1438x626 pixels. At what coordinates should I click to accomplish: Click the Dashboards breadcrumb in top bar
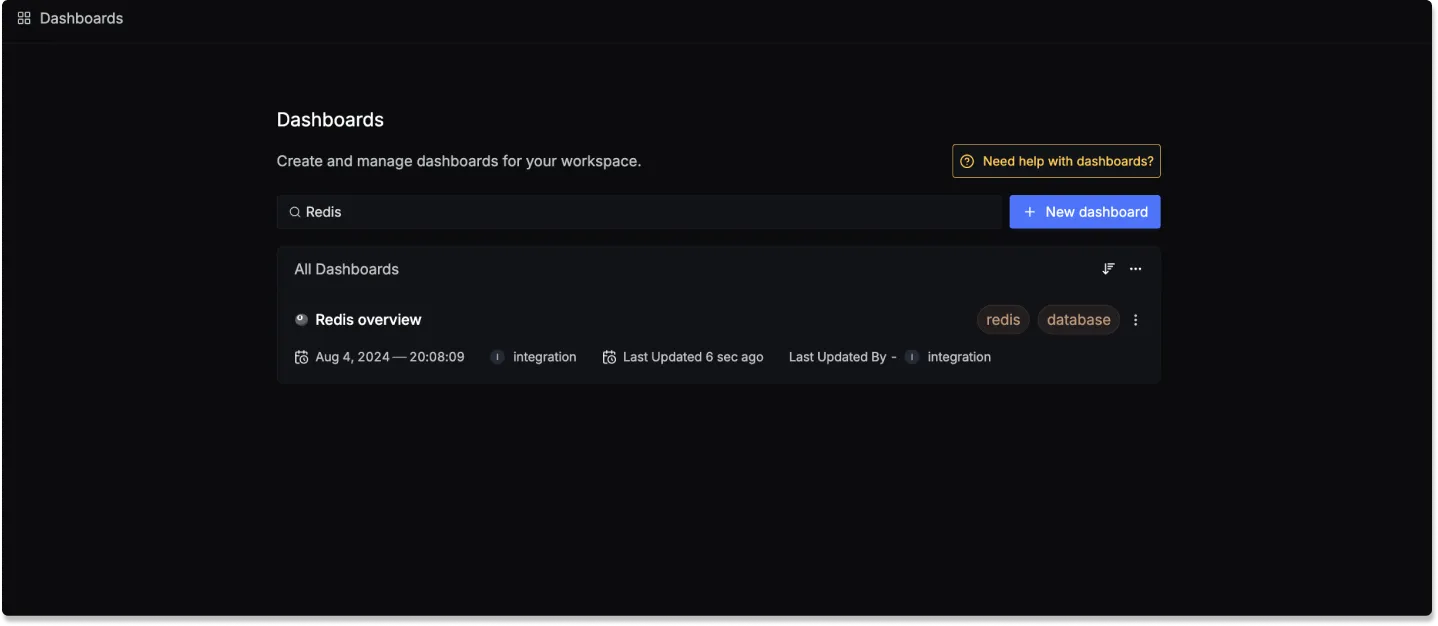pyautogui.click(x=82, y=18)
